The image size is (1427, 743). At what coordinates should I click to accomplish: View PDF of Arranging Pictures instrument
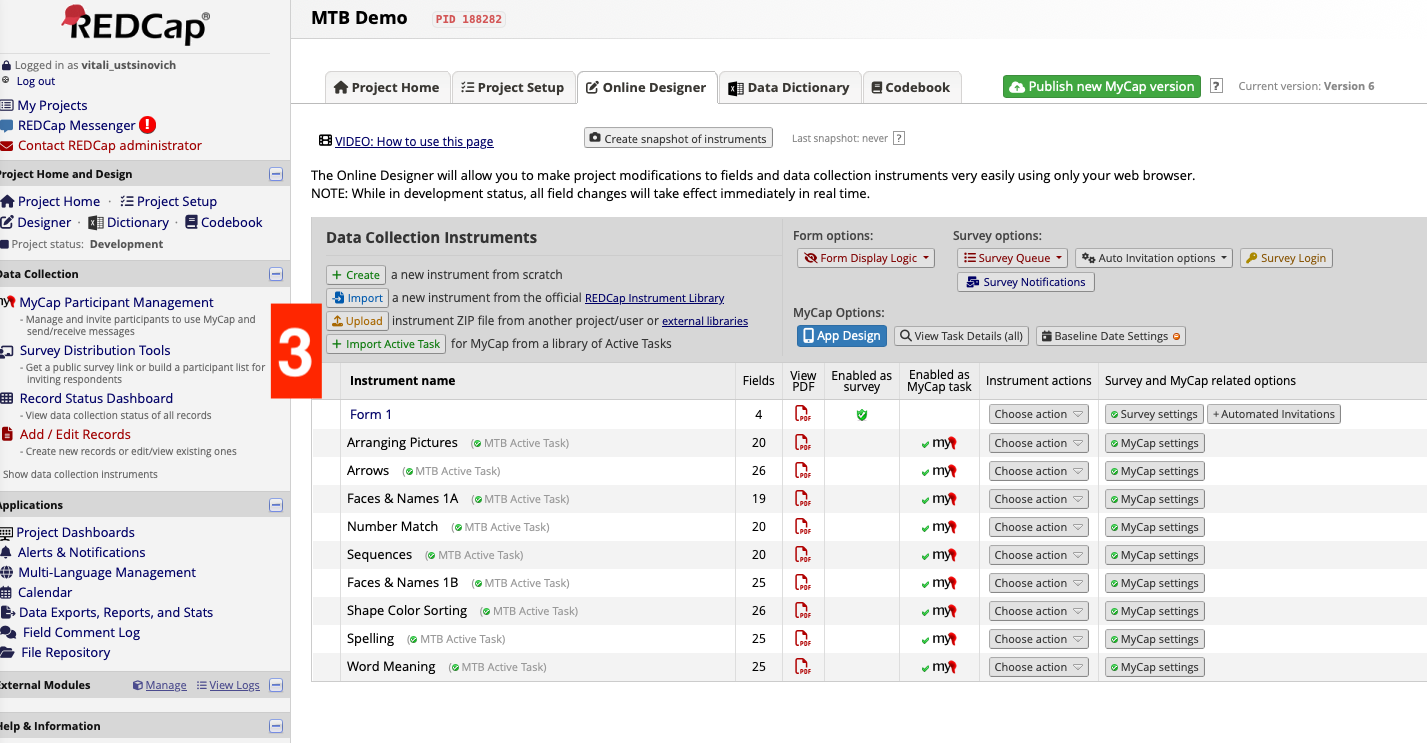803,442
